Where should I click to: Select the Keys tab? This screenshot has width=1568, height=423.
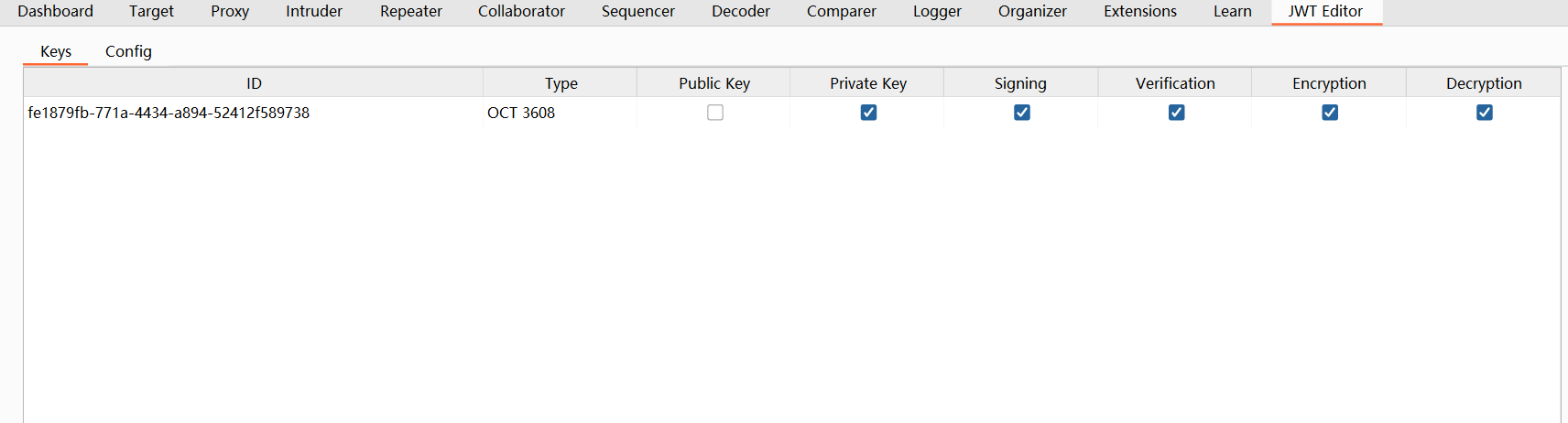56,51
